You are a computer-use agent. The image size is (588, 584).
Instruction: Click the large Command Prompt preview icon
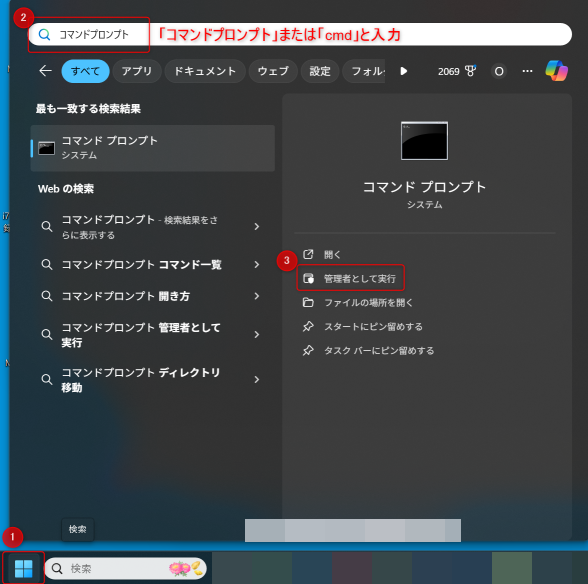pyautogui.click(x=424, y=141)
